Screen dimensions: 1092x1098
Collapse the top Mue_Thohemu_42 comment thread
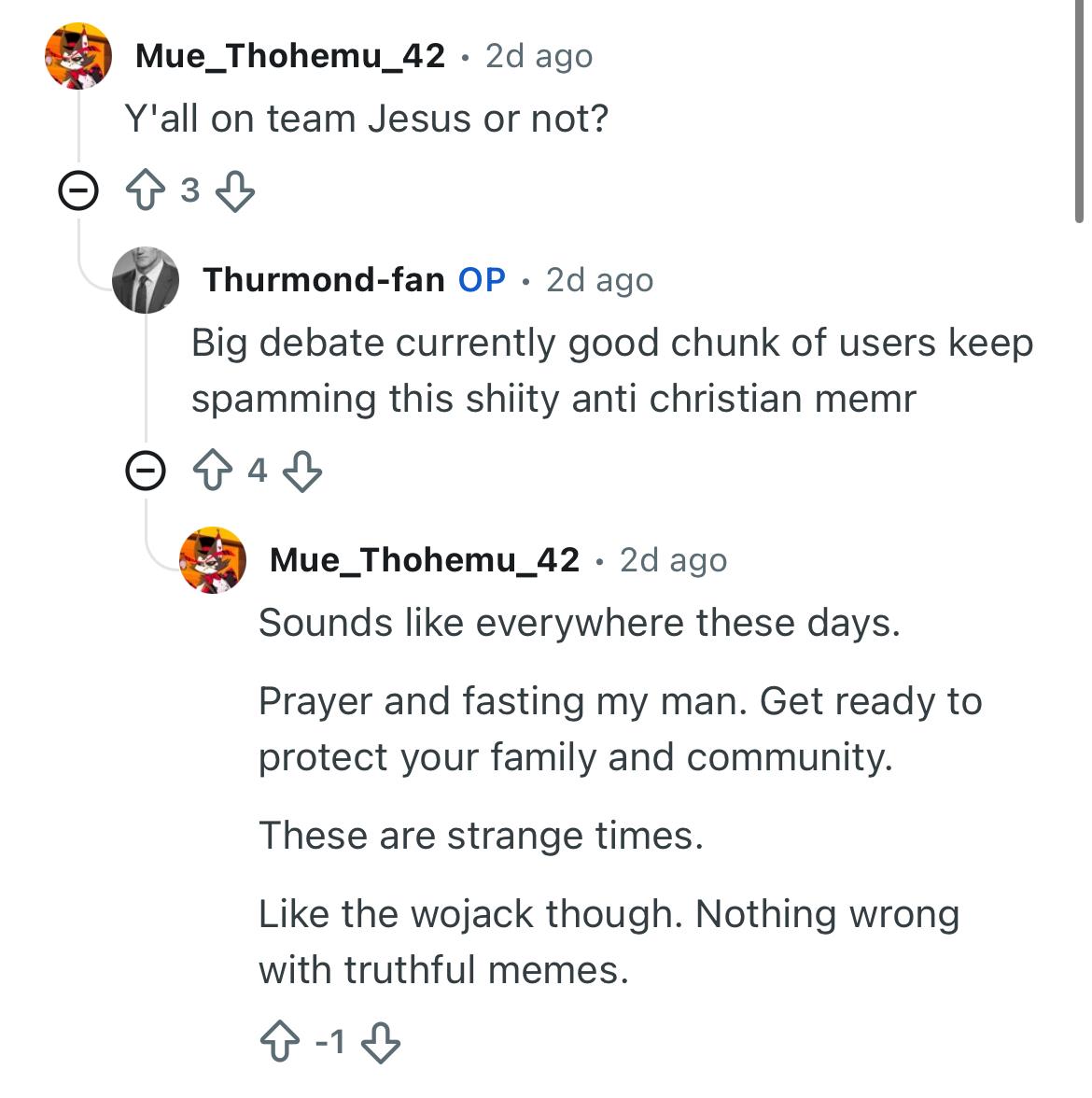(77, 192)
